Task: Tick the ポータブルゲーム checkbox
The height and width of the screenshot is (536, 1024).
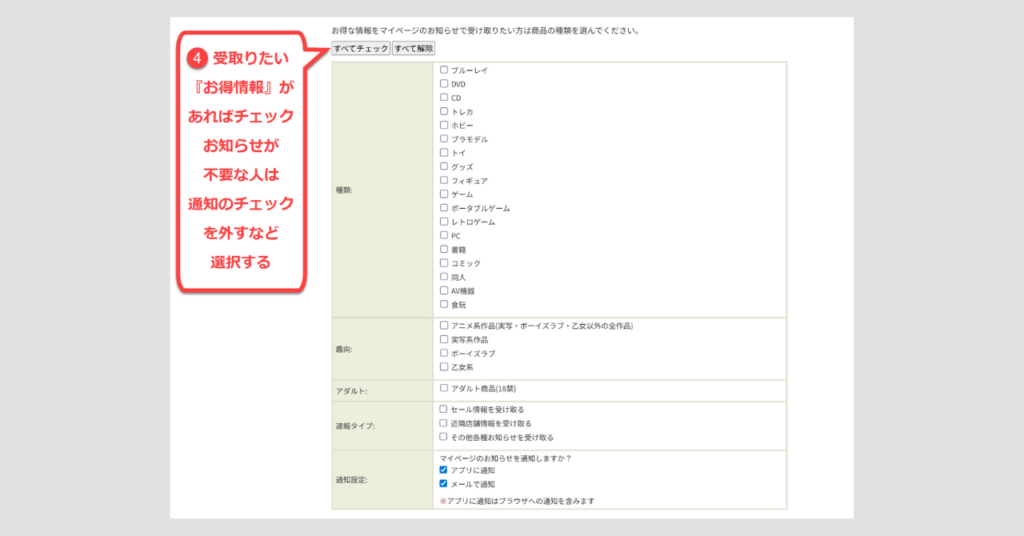Action: [444, 208]
